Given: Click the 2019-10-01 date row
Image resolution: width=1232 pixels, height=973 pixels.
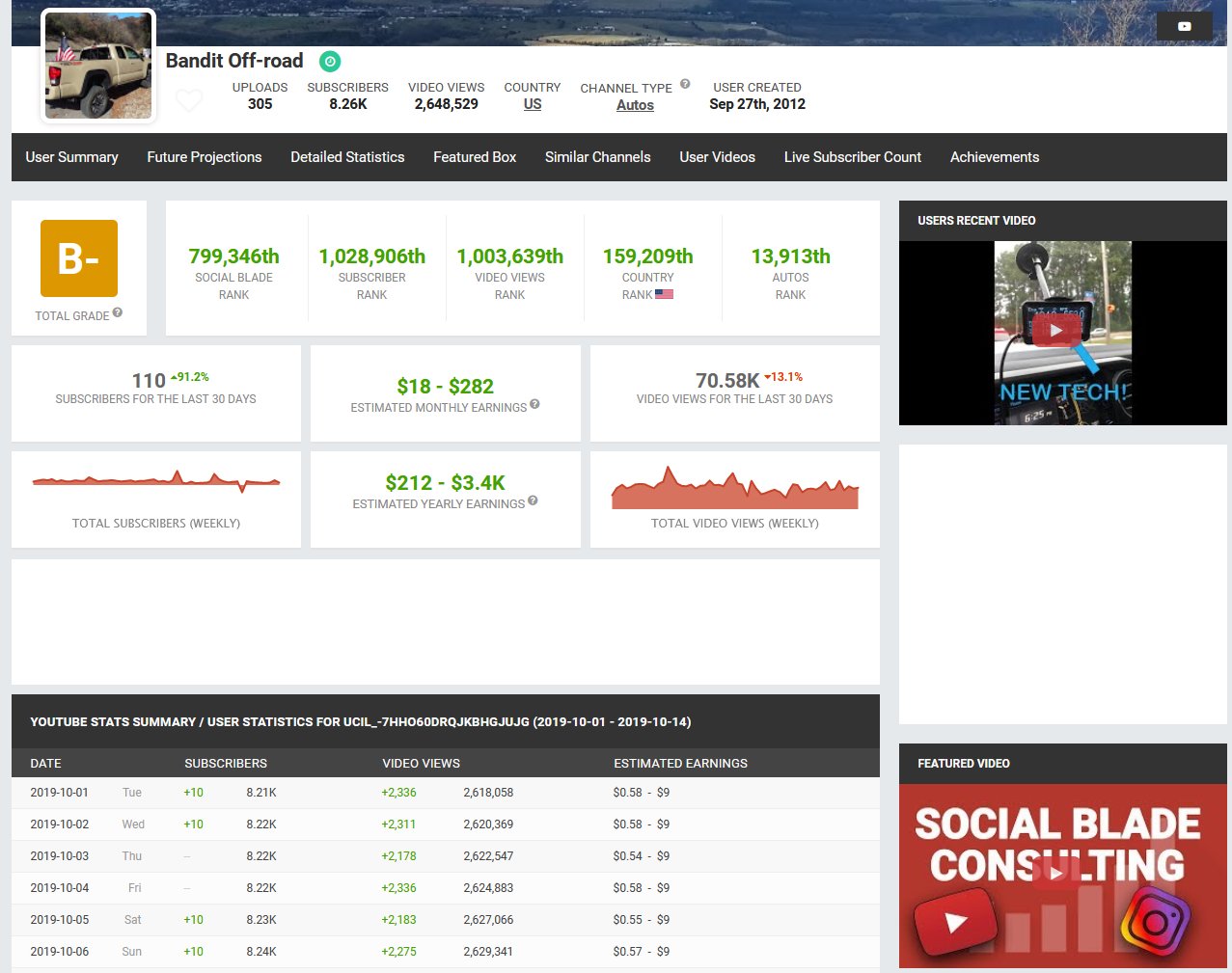Looking at the screenshot, I should [446, 793].
